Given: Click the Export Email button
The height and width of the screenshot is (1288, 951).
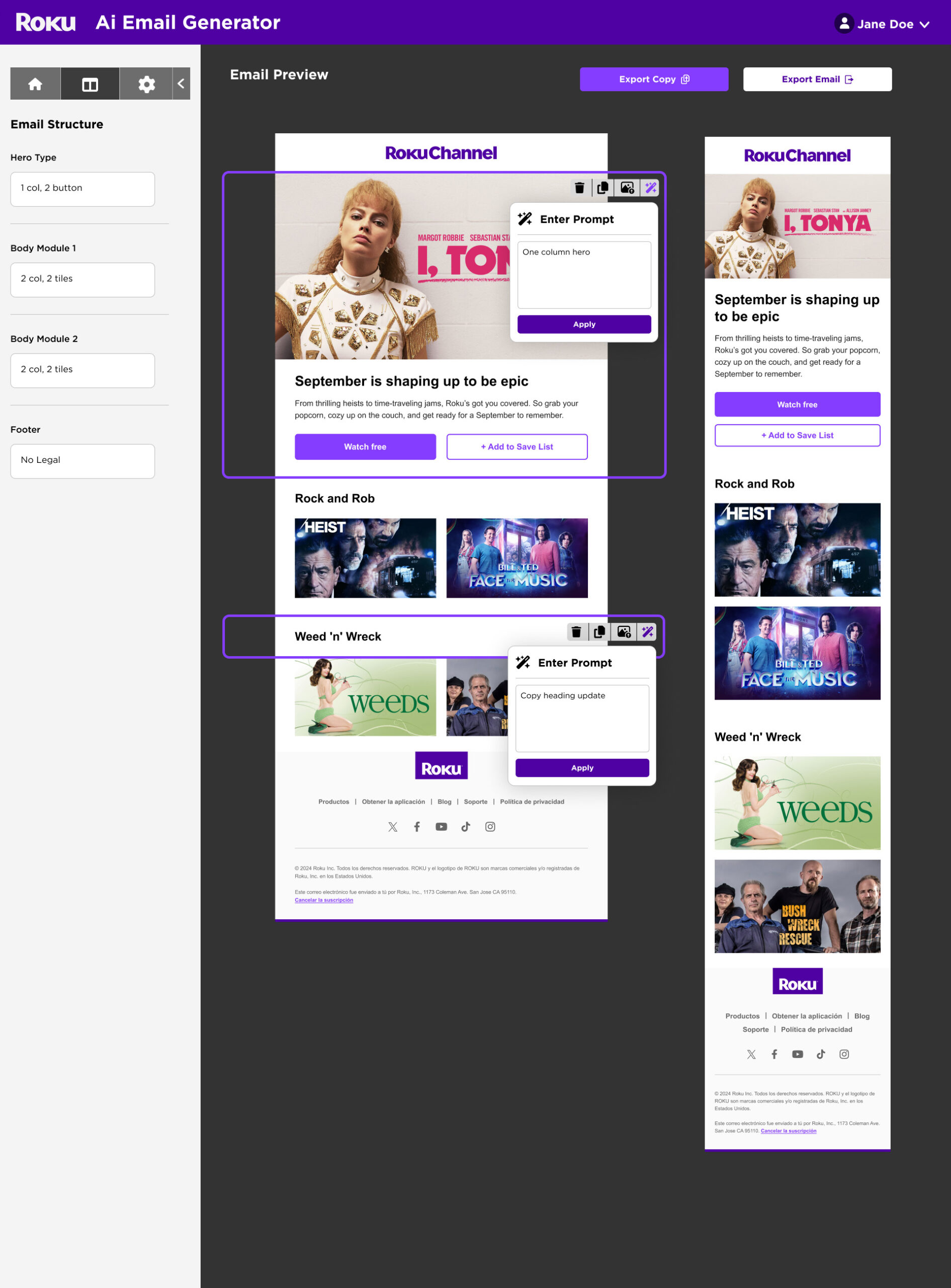Looking at the screenshot, I should pyautogui.click(x=817, y=79).
